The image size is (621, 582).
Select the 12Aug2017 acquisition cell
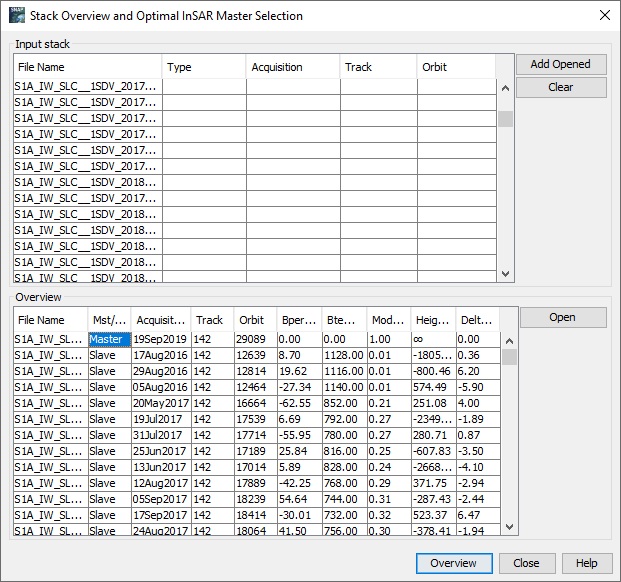[x=161, y=483]
